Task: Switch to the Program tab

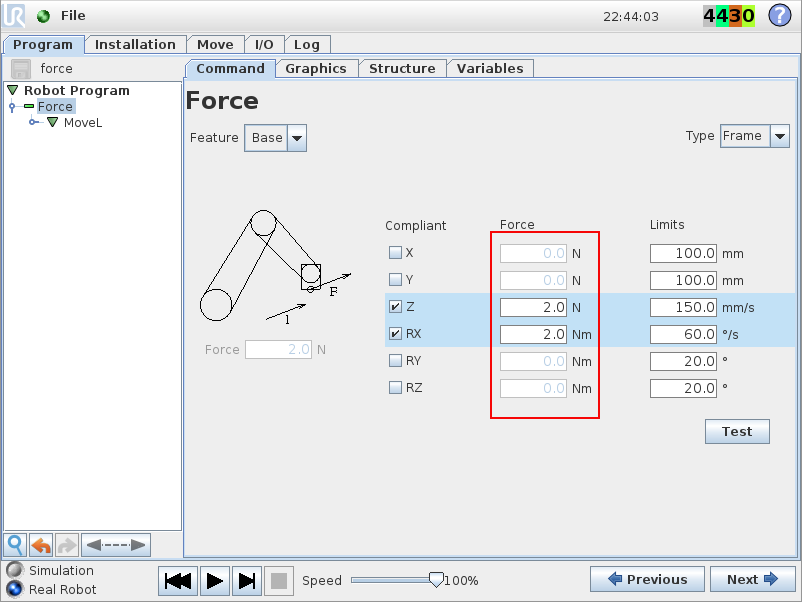Action: point(43,44)
